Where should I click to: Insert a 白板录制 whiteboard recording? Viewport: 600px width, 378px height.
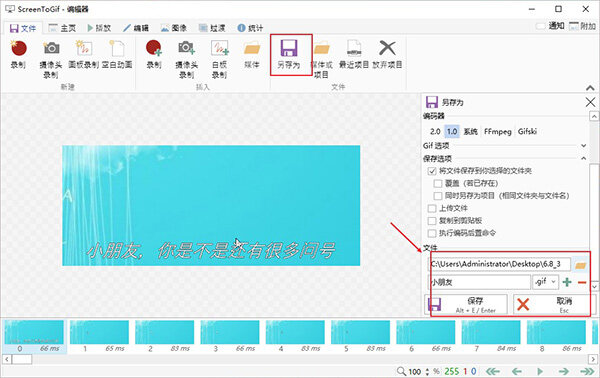219,59
